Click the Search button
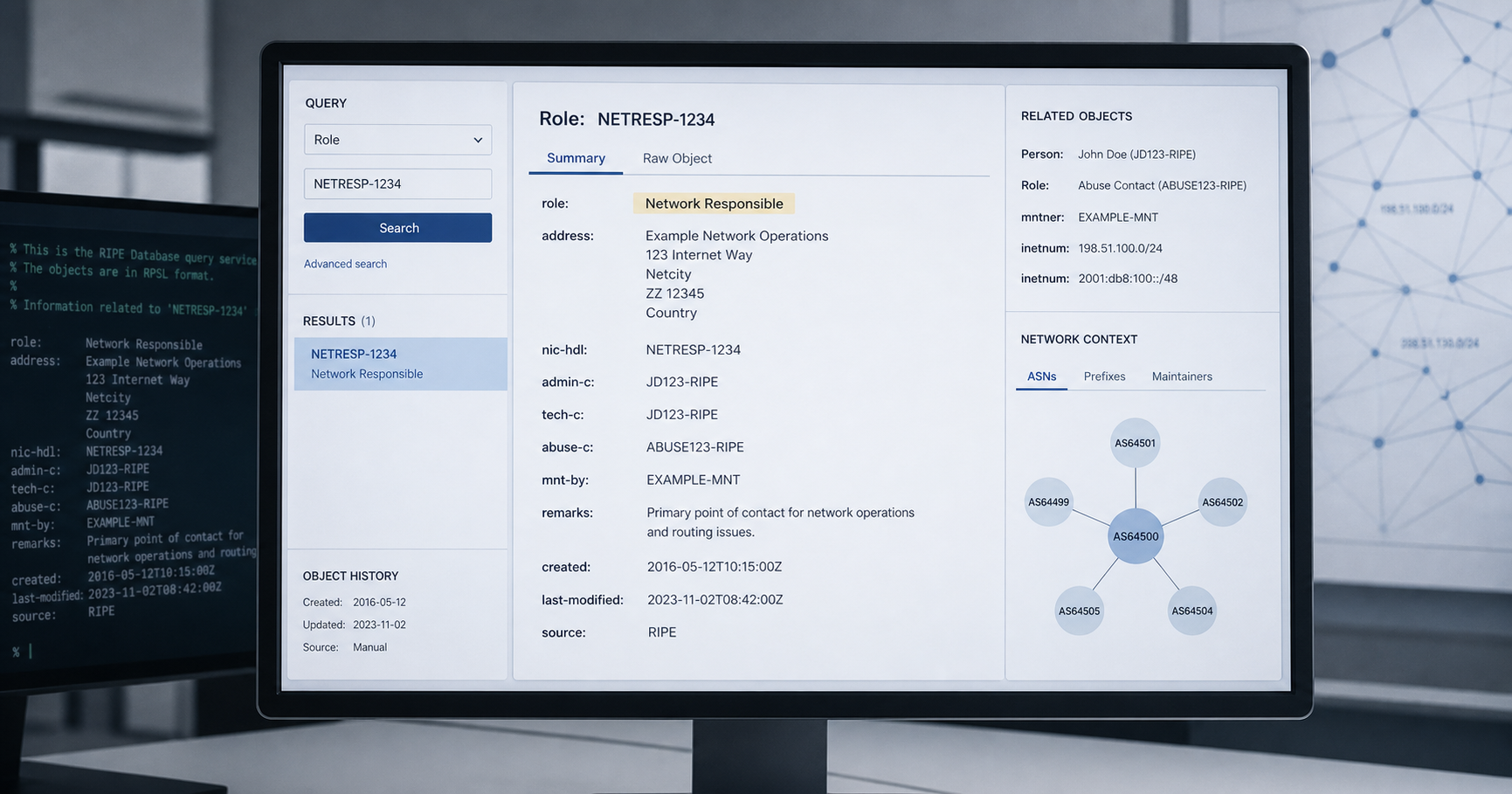The image size is (1512, 794). (397, 228)
